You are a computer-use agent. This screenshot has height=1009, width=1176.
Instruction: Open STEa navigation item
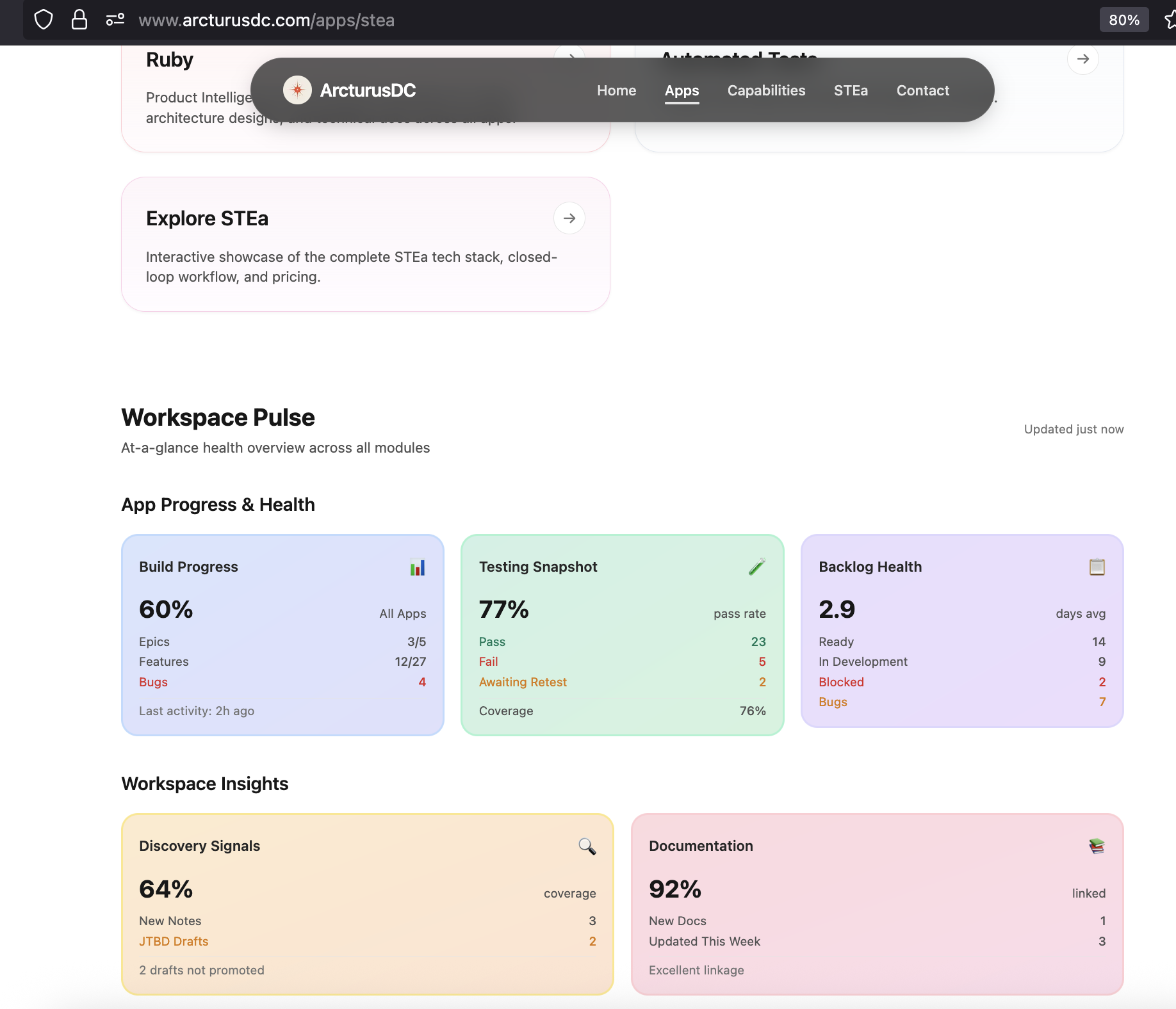pyautogui.click(x=851, y=90)
